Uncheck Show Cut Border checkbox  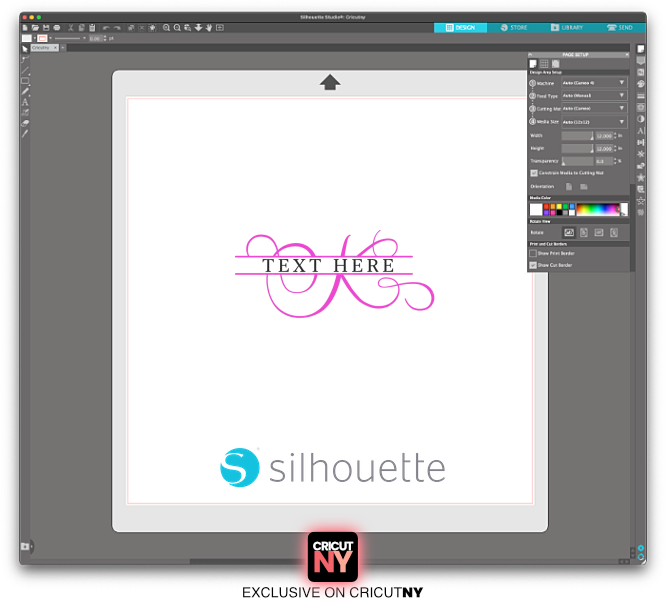[533, 265]
